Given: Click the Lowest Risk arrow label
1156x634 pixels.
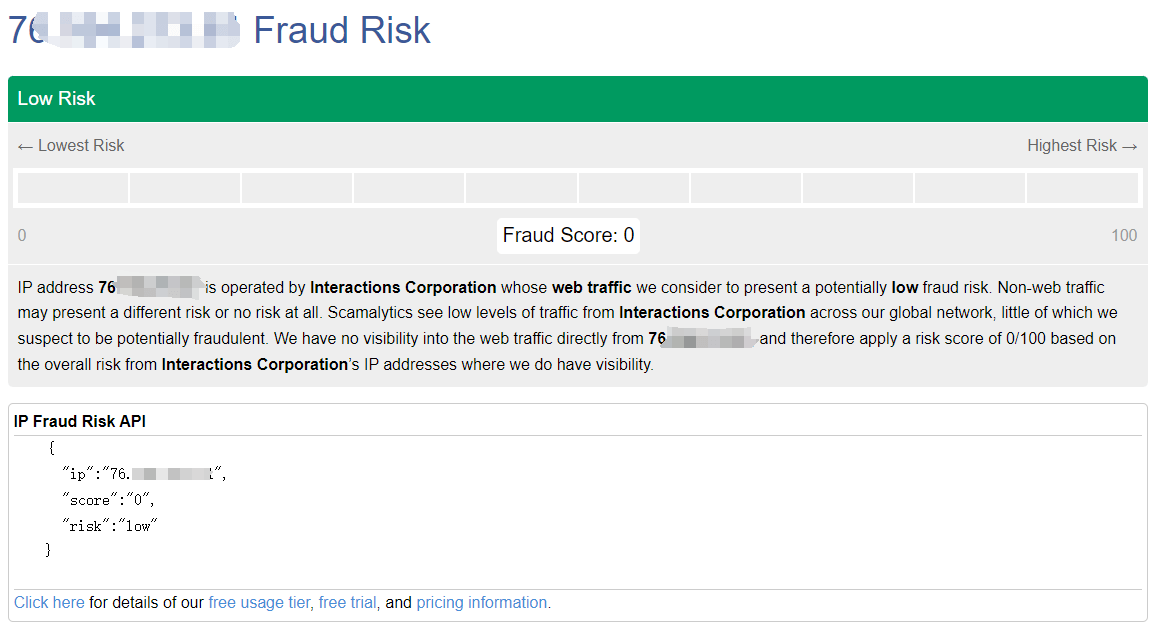Looking at the screenshot, I should (x=71, y=146).
